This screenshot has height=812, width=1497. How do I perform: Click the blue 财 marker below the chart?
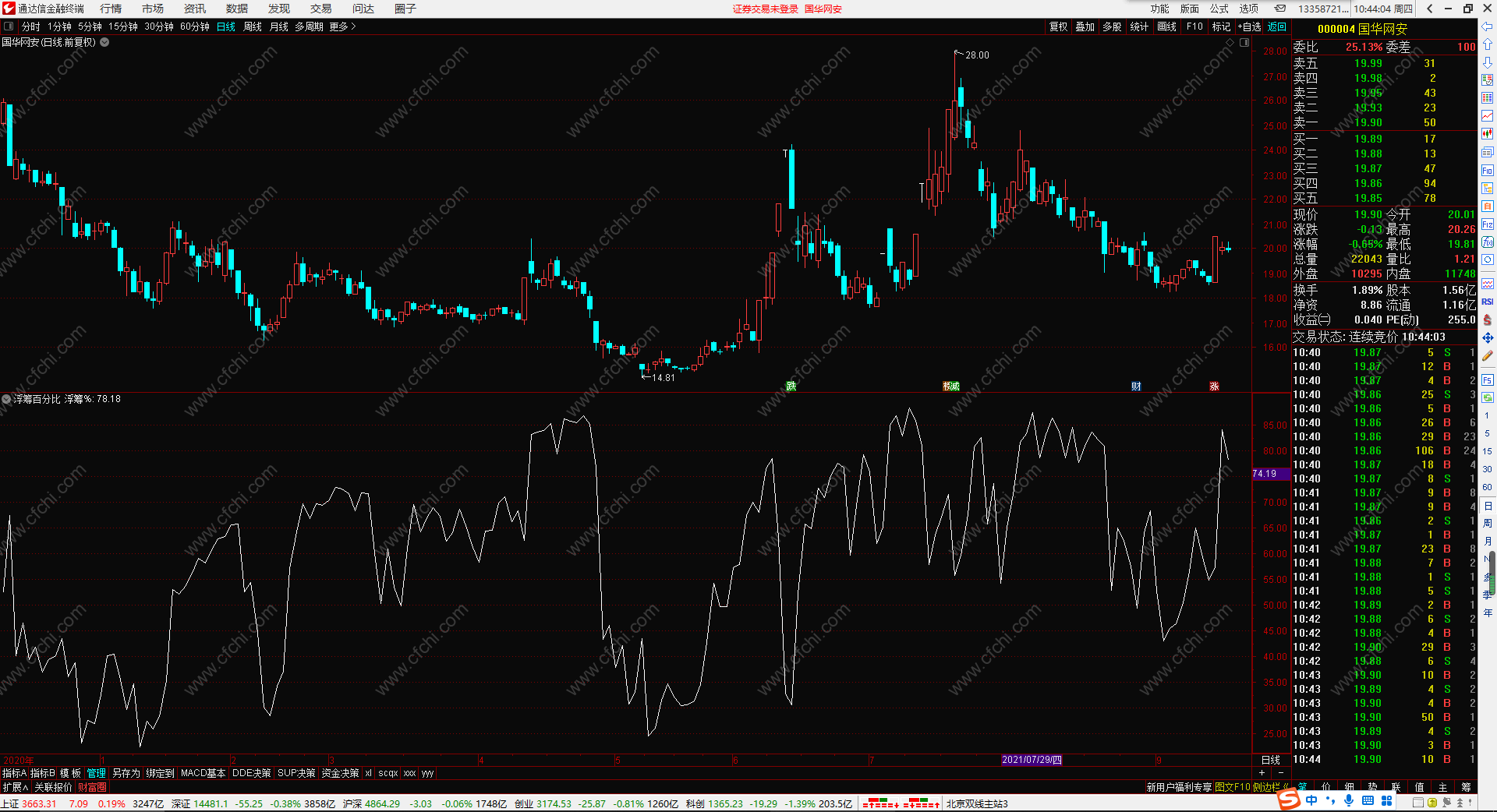pyautogui.click(x=1136, y=387)
